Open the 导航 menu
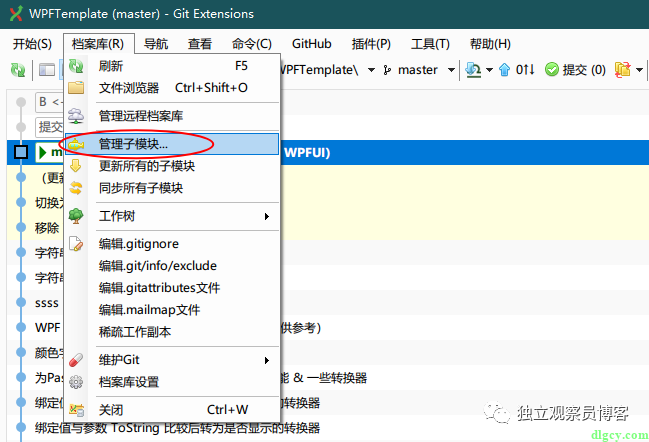The image size is (649, 442). pyautogui.click(x=156, y=44)
